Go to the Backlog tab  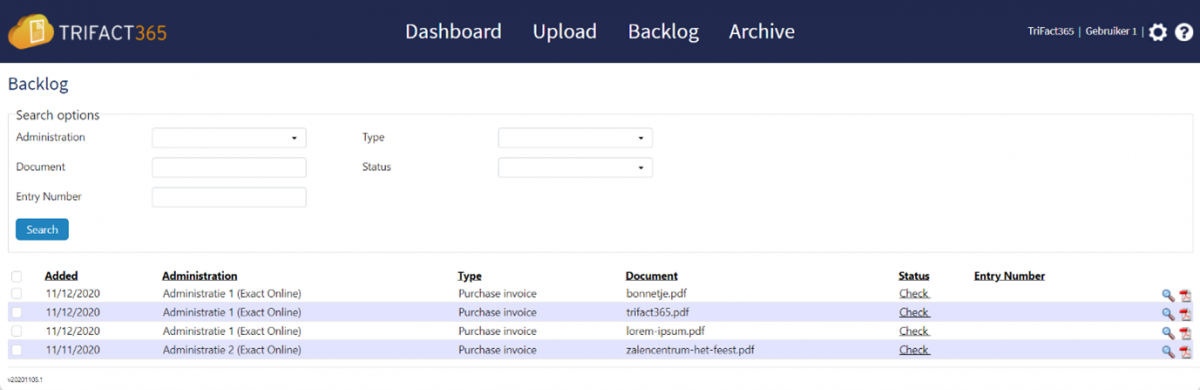(663, 32)
